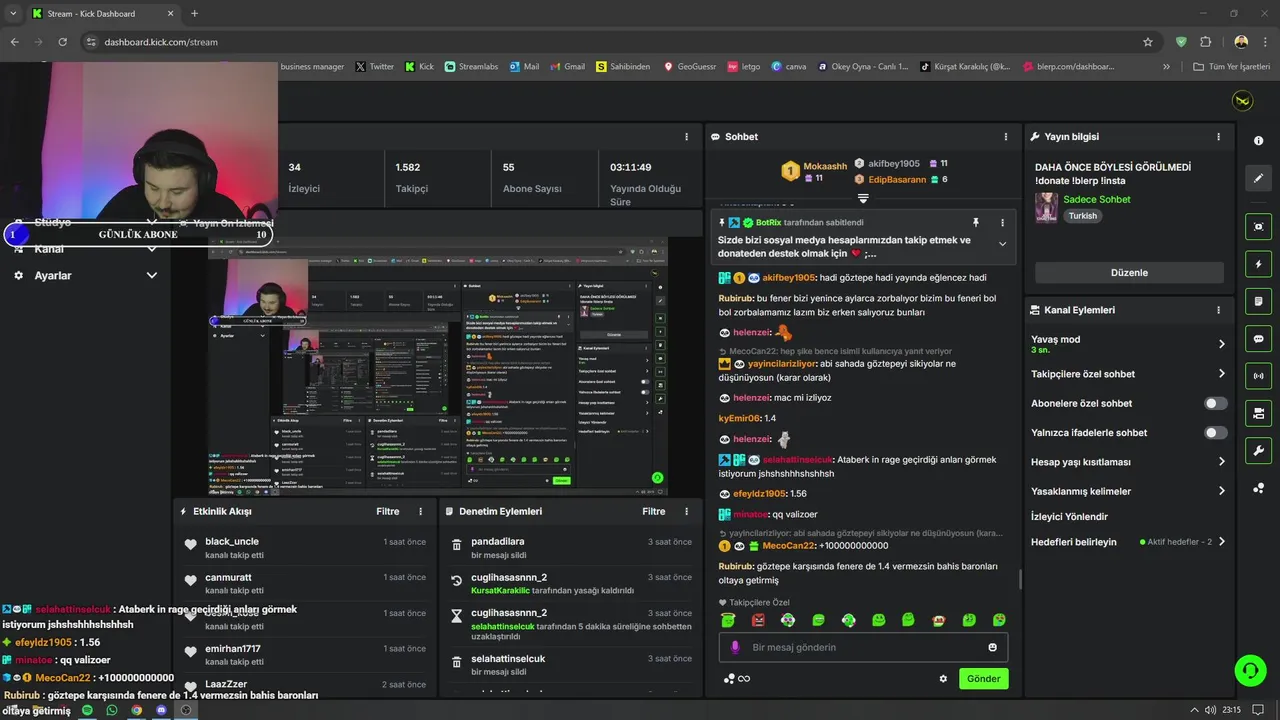
Task: Bookmark this page with star icon
Action: pos(1148,42)
